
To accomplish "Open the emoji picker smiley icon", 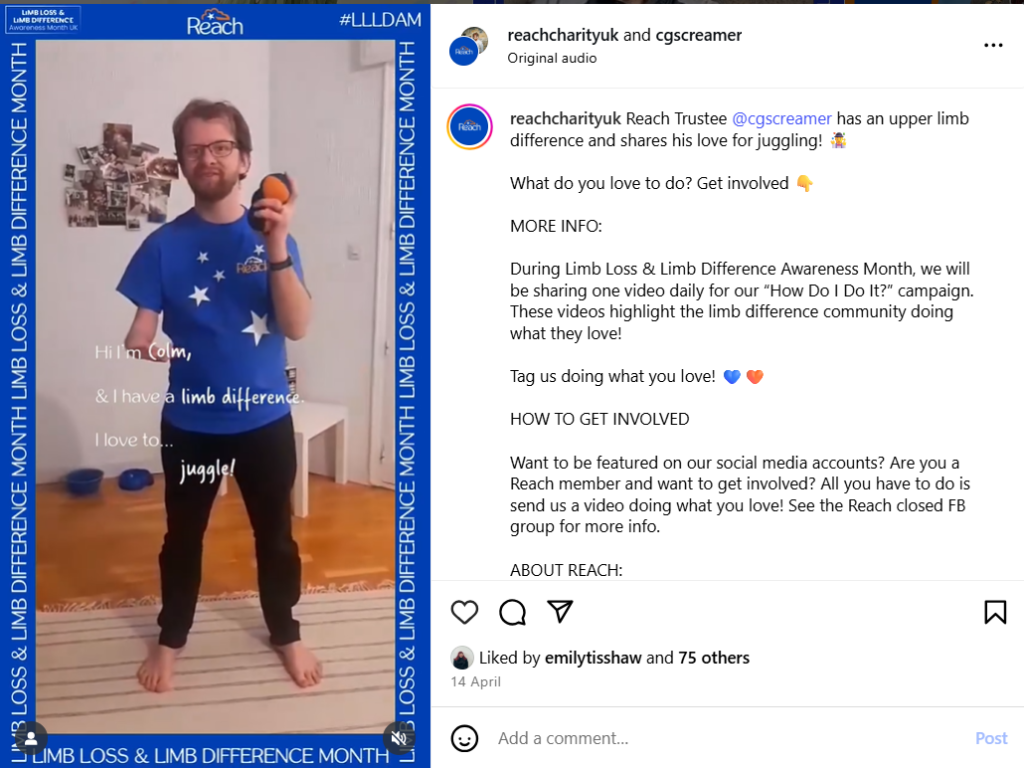I will click(464, 738).
